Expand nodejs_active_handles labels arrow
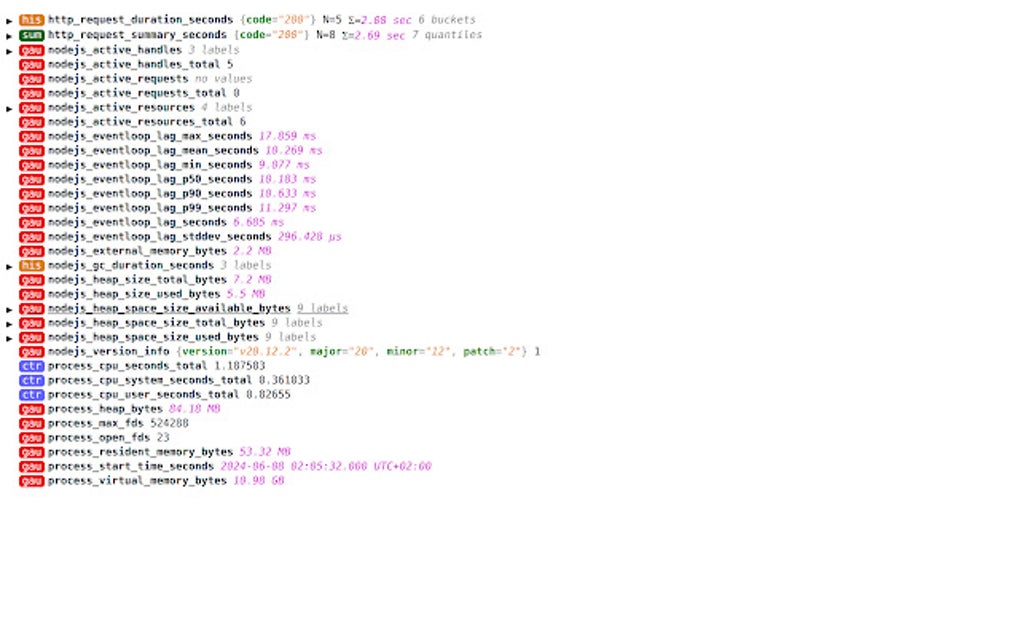The width and height of the screenshot is (1020, 638). pos(9,51)
